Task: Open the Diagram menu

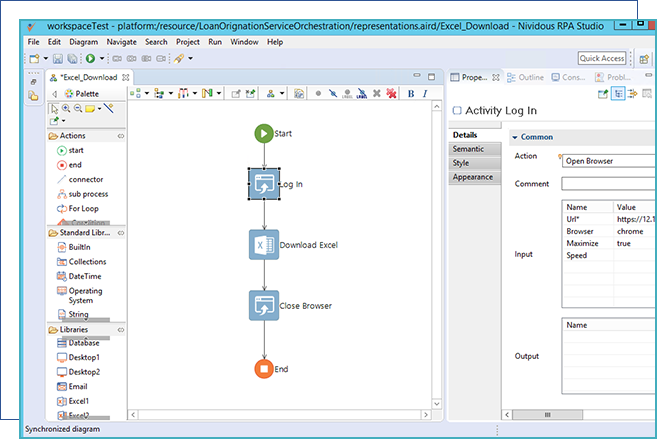Action: click(83, 42)
